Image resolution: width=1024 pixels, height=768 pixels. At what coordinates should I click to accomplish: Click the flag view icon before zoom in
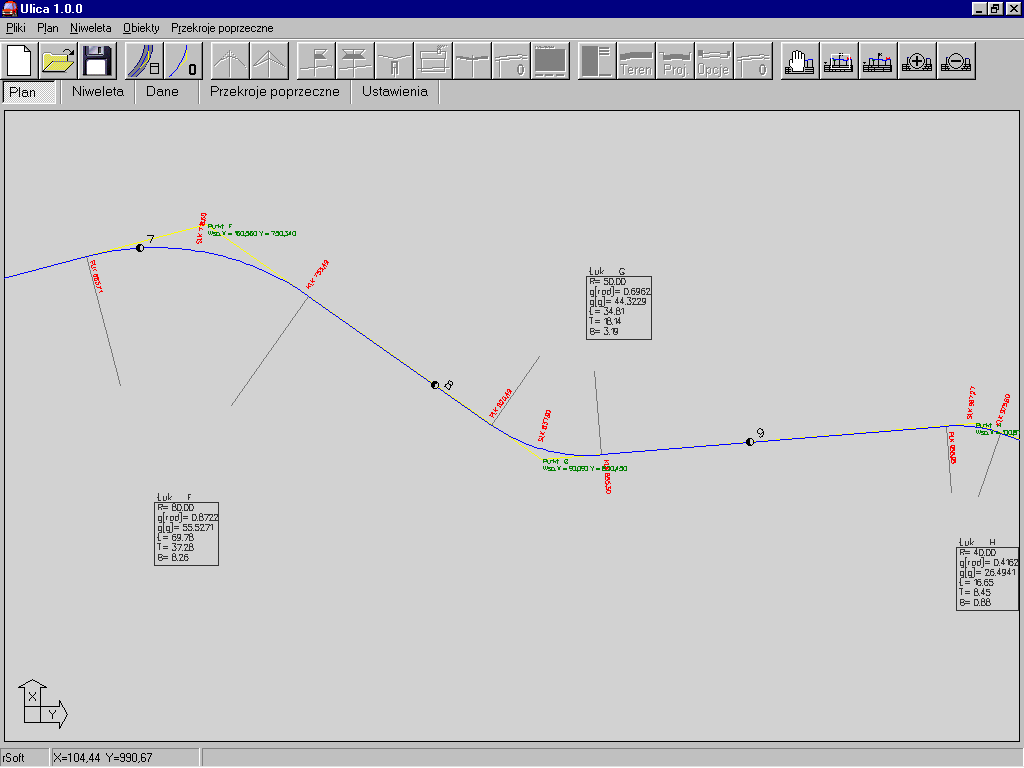877,61
